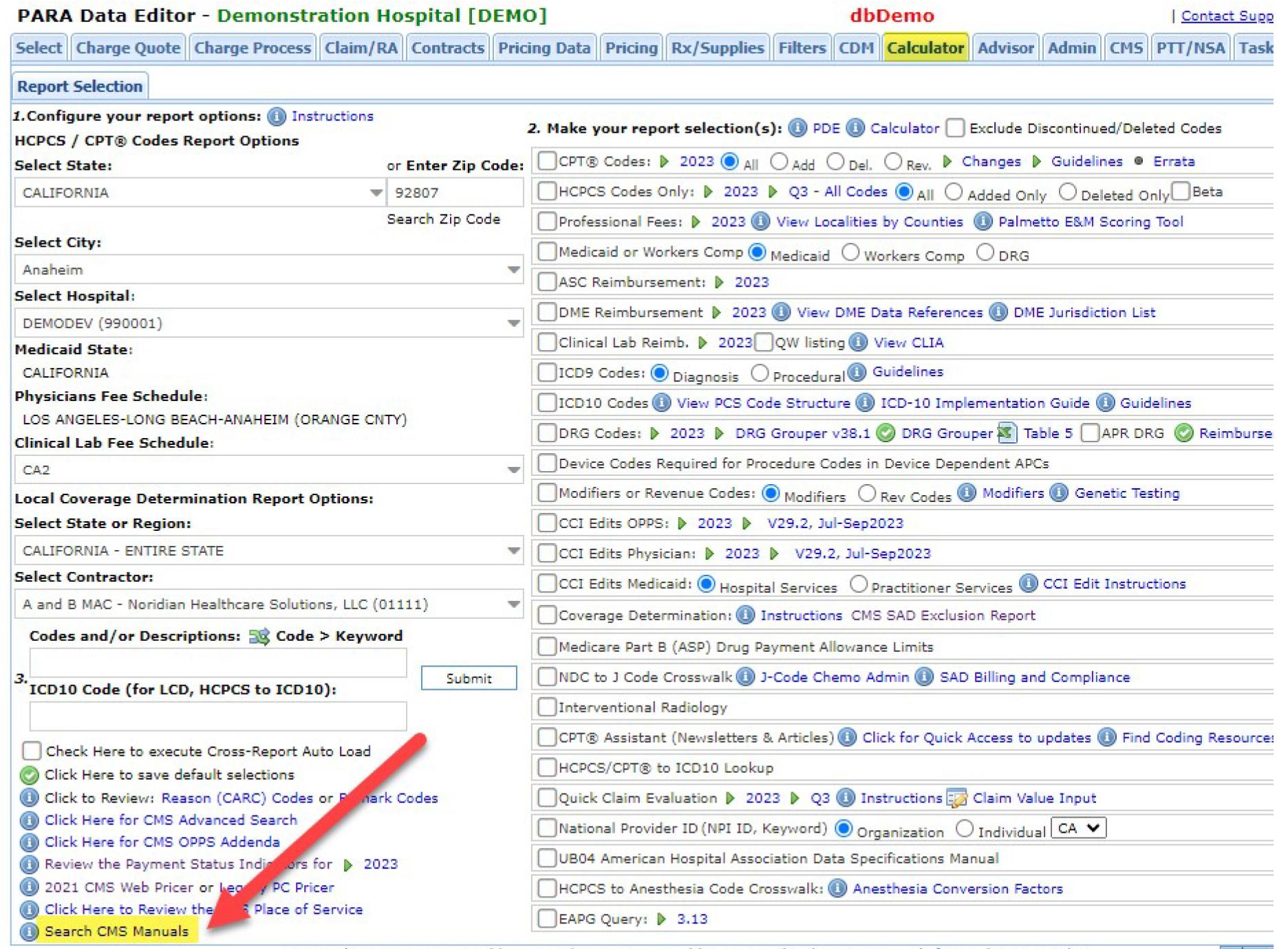Check the APR DRG checkbox
The image size is (1288, 949).
coord(1090,433)
